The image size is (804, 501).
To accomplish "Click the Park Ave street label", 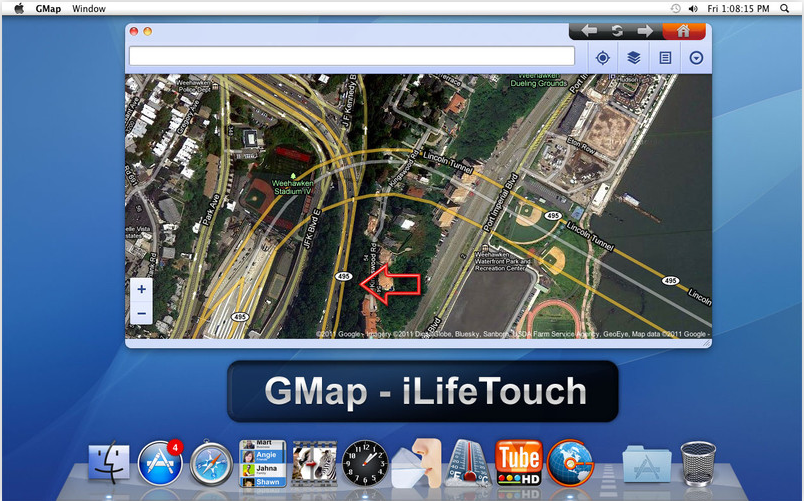I will point(211,209).
